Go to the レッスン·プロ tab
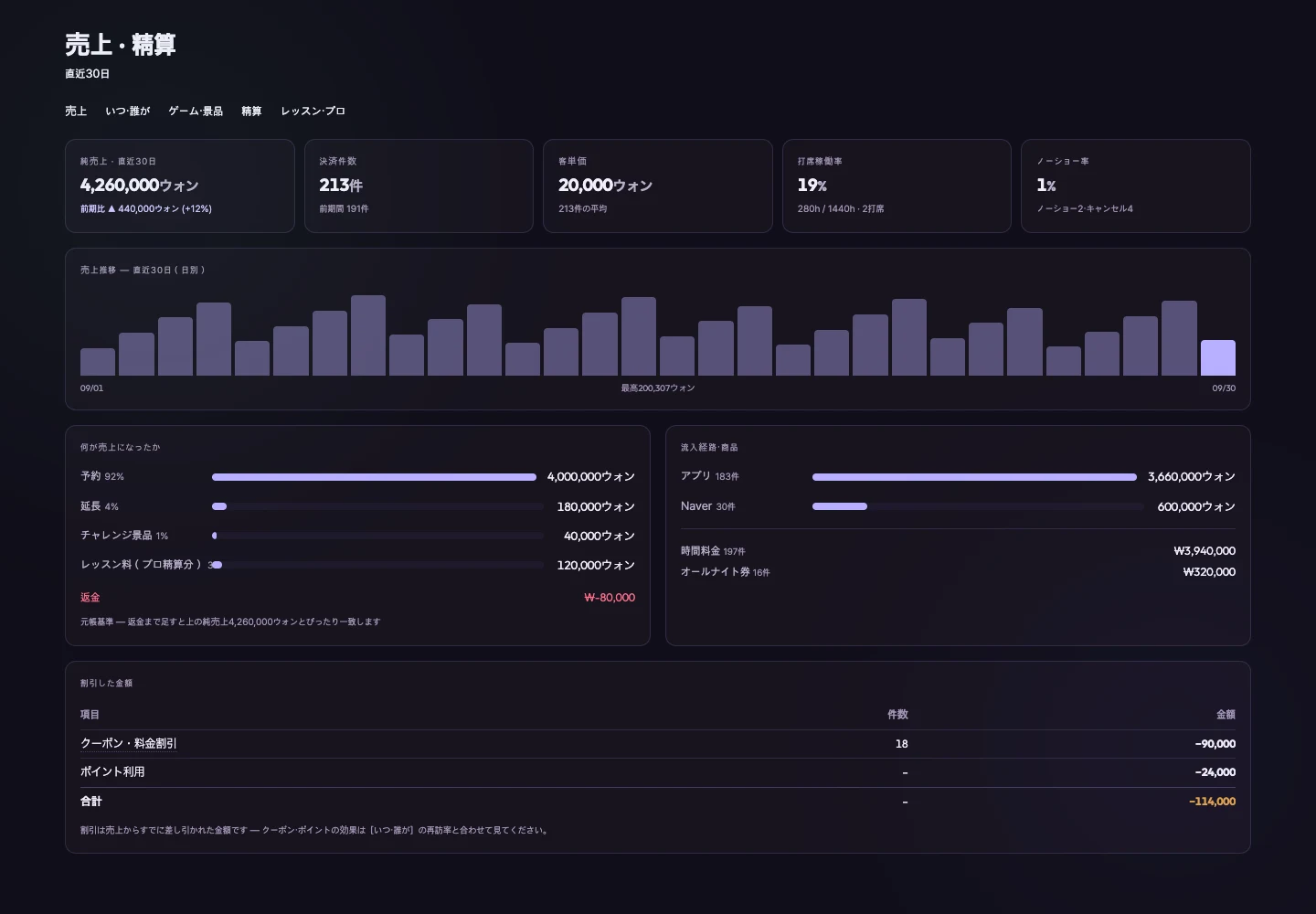Viewport: 1316px width, 914px height. click(313, 111)
